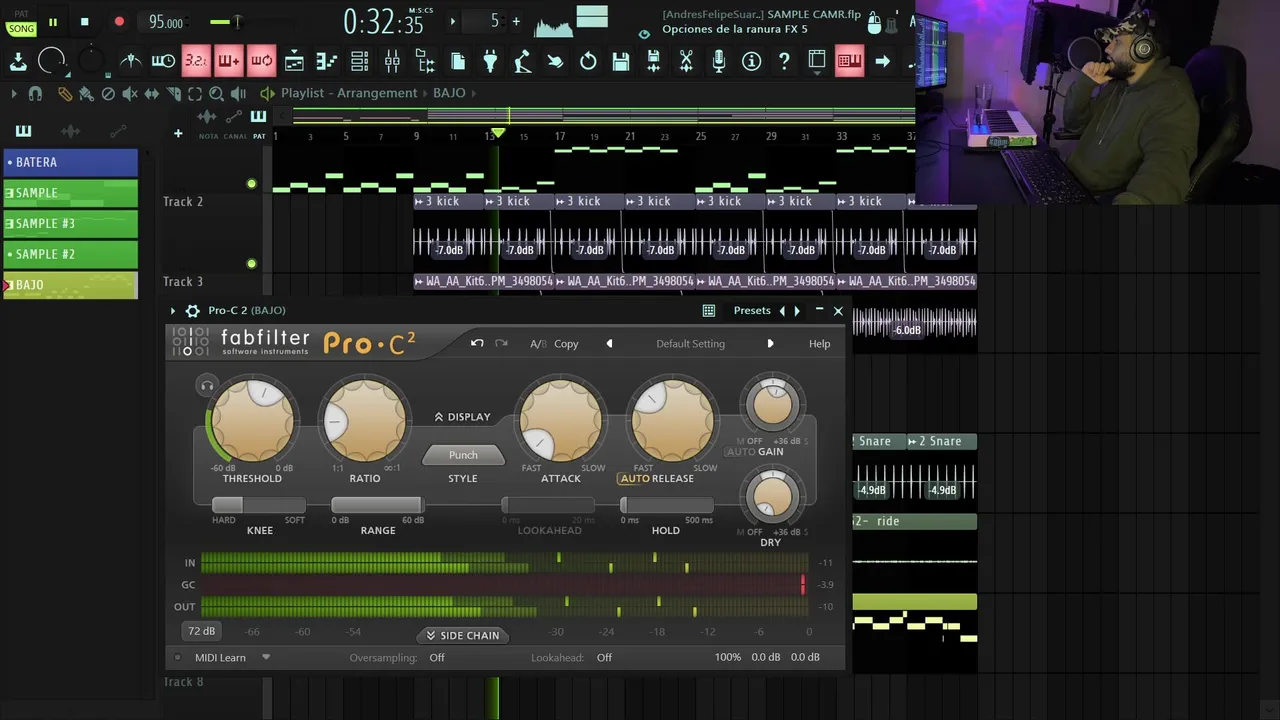The width and height of the screenshot is (1280, 720).
Task: Open the Punch style selector
Action: [463, 455]
